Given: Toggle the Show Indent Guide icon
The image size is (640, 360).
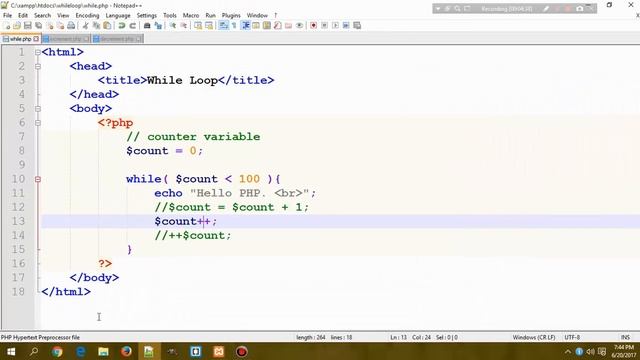Looking at the screenshot, I should point(246,26).
